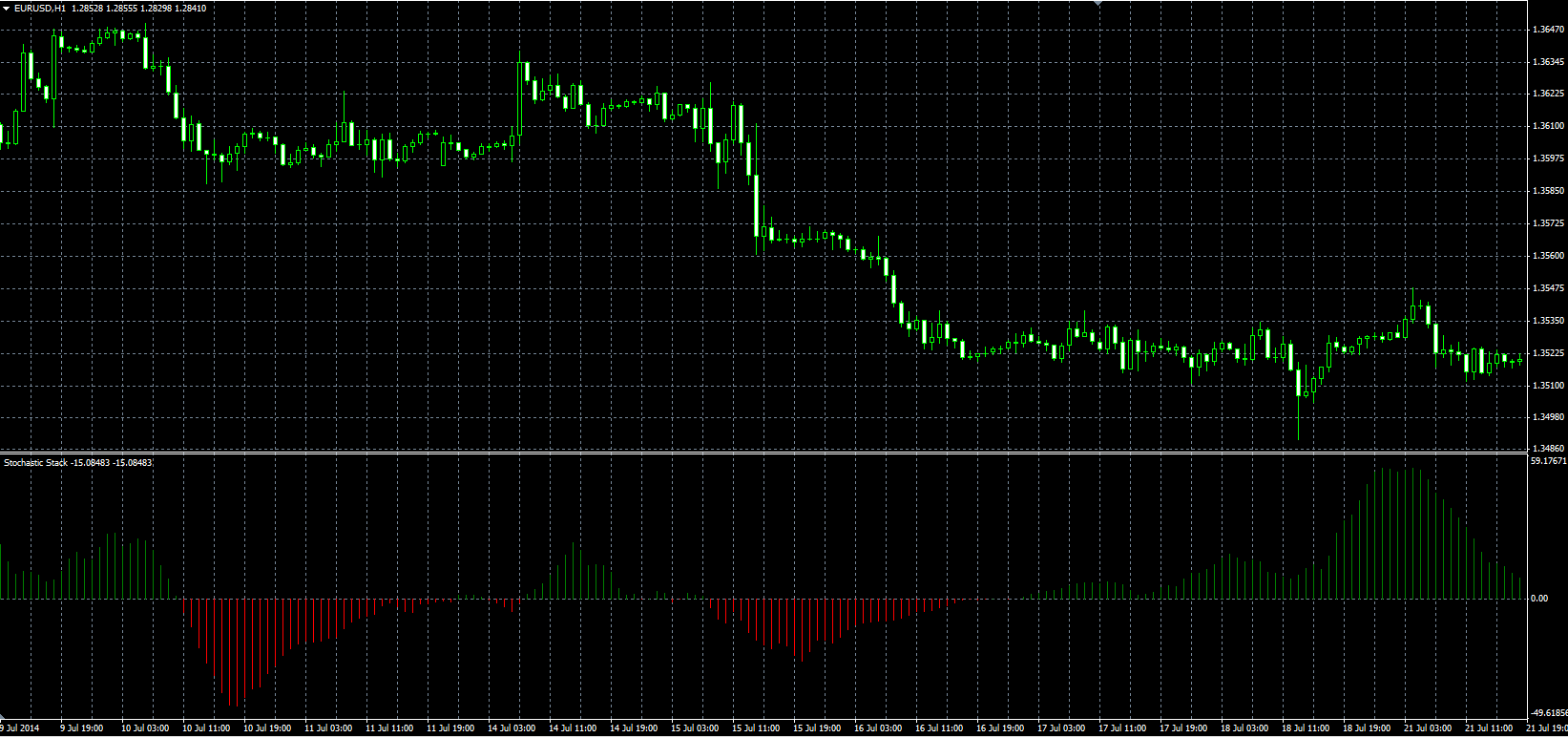Viewport: 1568px width, 738px height.
Task: Click time axis label 9 Jul 2014
Action: pyautogui.click(x=20, y=728)
